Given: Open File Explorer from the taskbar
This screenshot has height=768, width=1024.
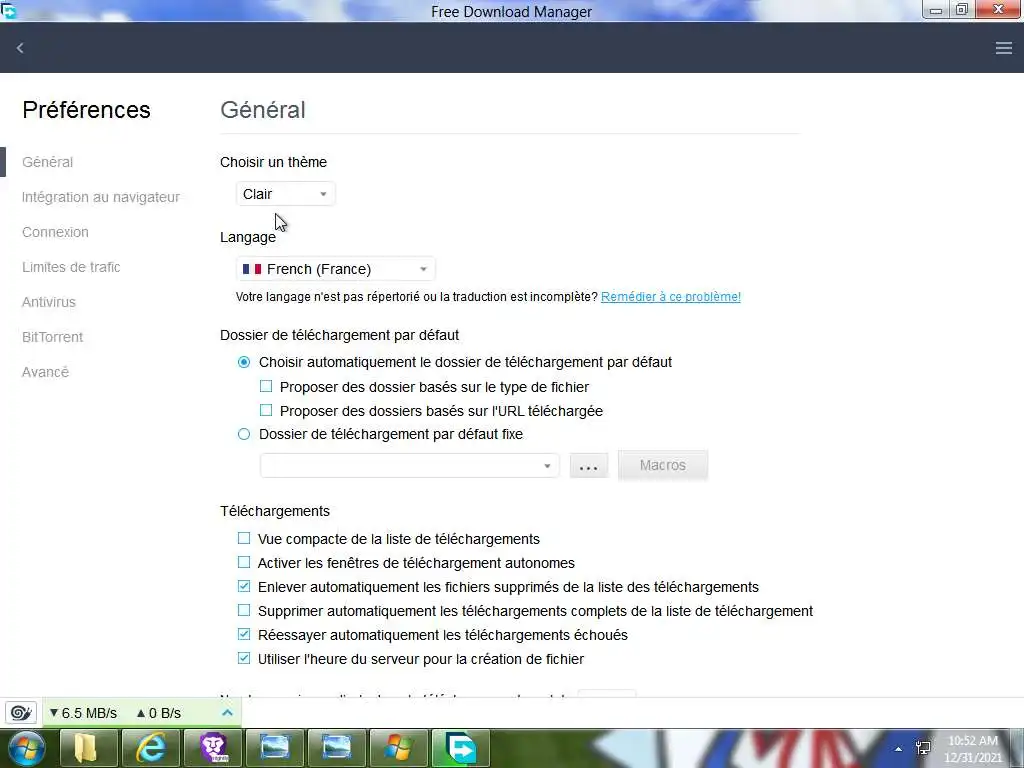Looking at the screenshot, I should click(88, 748).
